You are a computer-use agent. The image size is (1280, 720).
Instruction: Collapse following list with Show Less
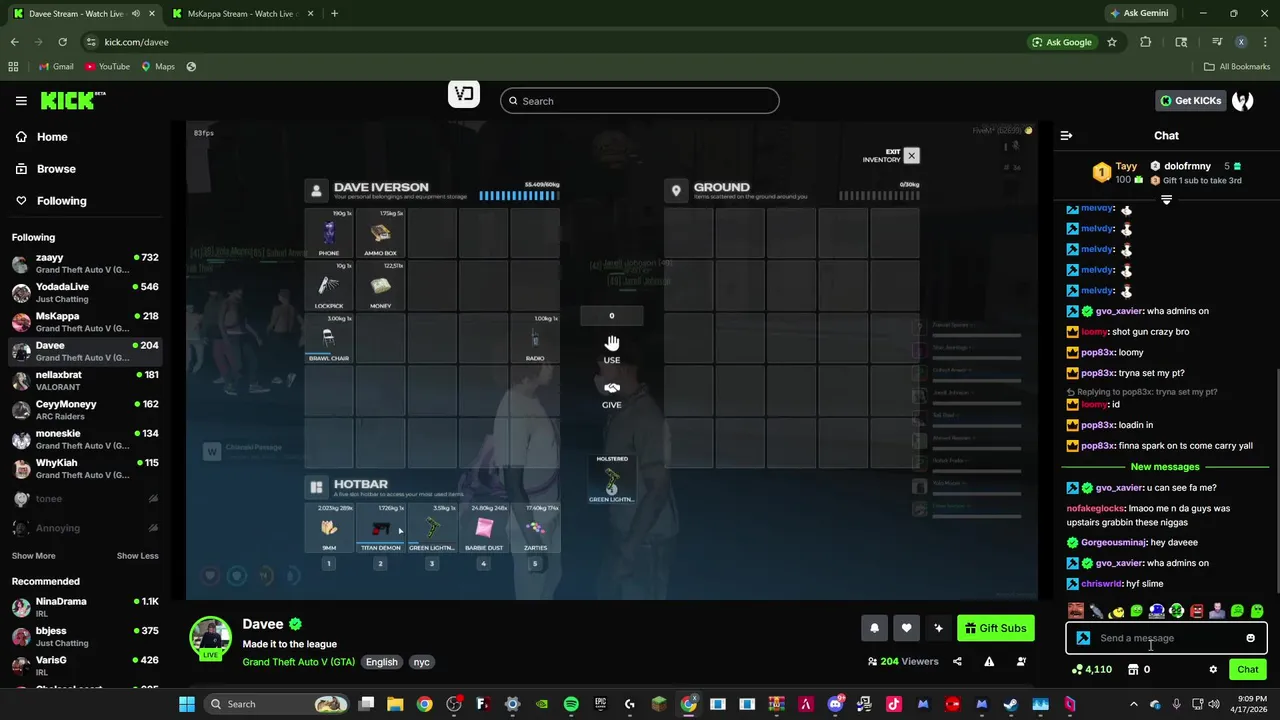click(x=137, y=556)
